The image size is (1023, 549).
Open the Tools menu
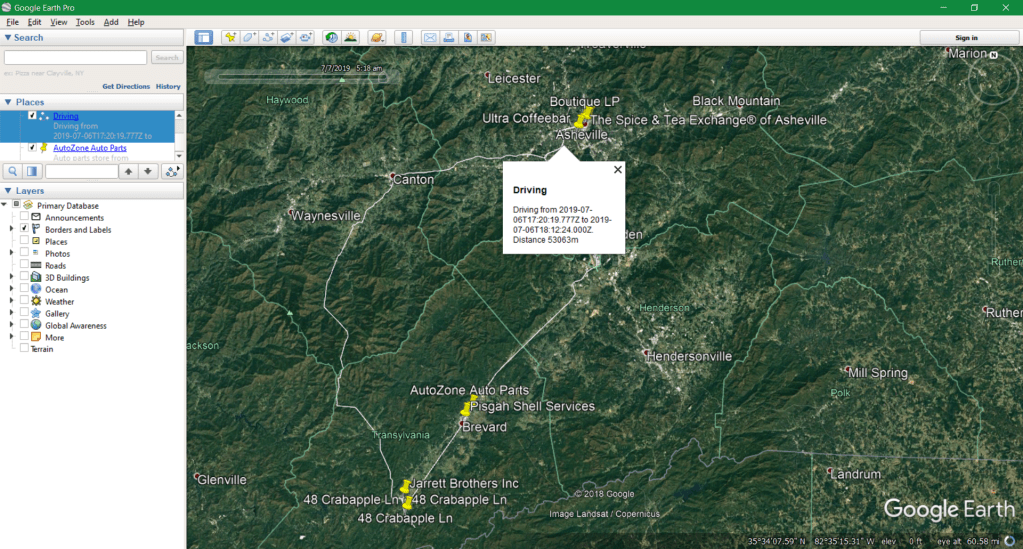85,22
